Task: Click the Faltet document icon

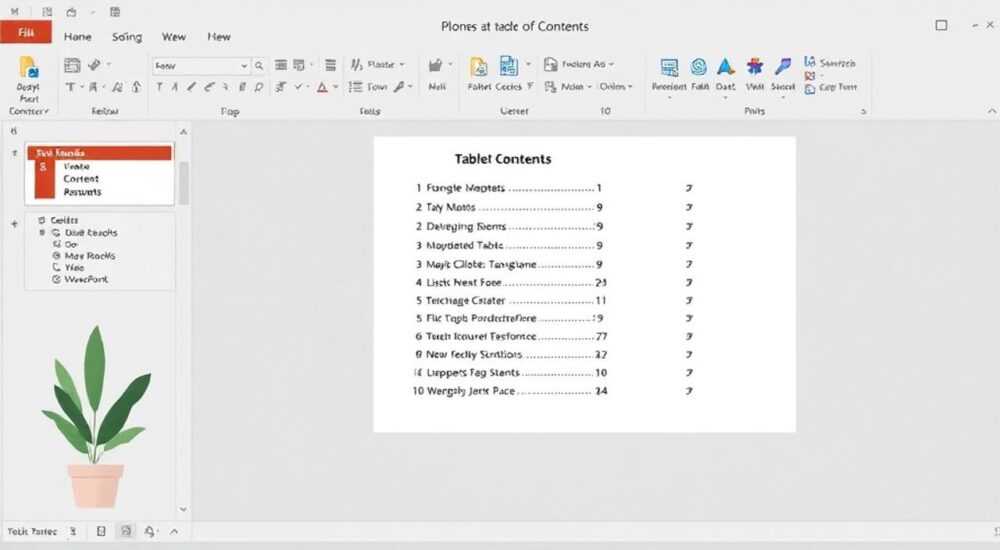Action: coord(478,66)
